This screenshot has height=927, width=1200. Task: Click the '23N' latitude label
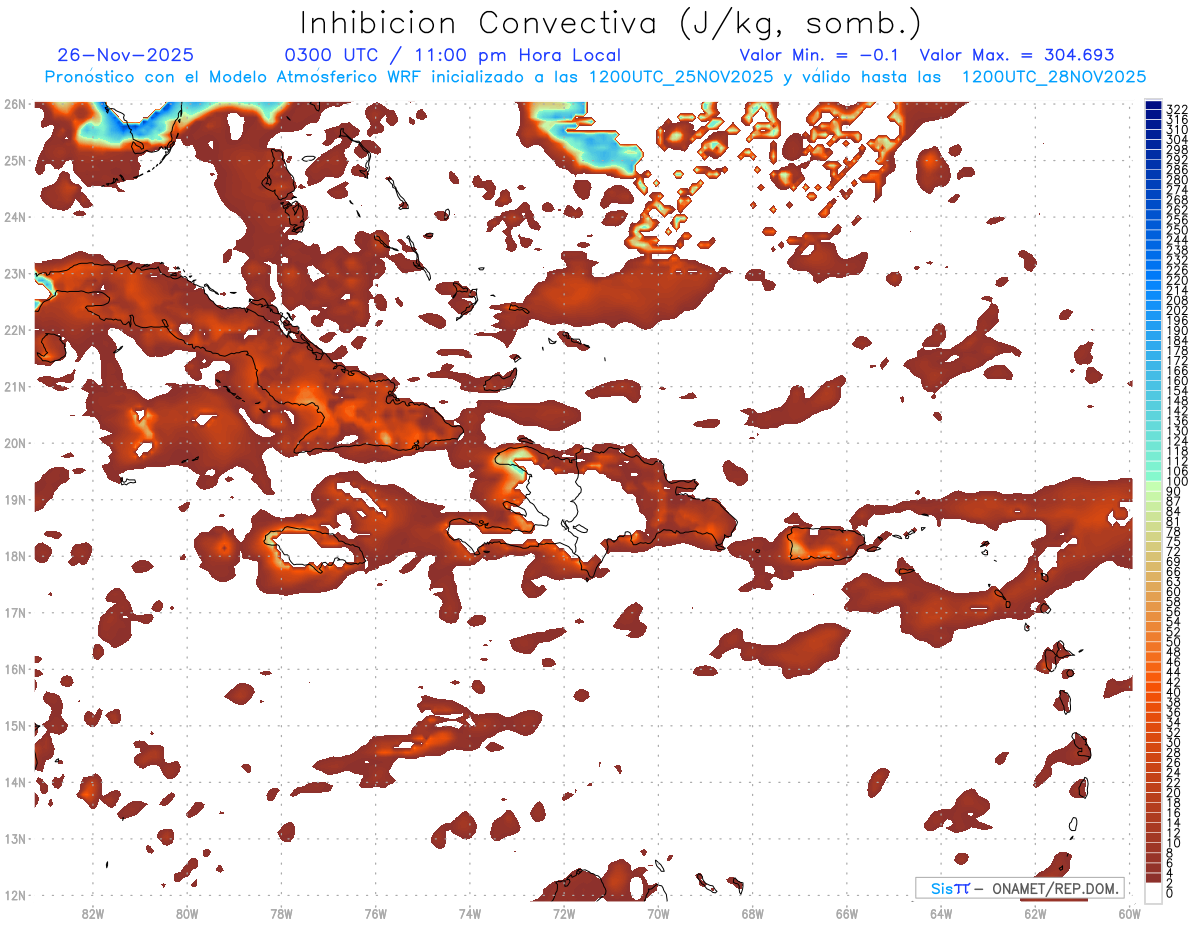tap(15, 273)
